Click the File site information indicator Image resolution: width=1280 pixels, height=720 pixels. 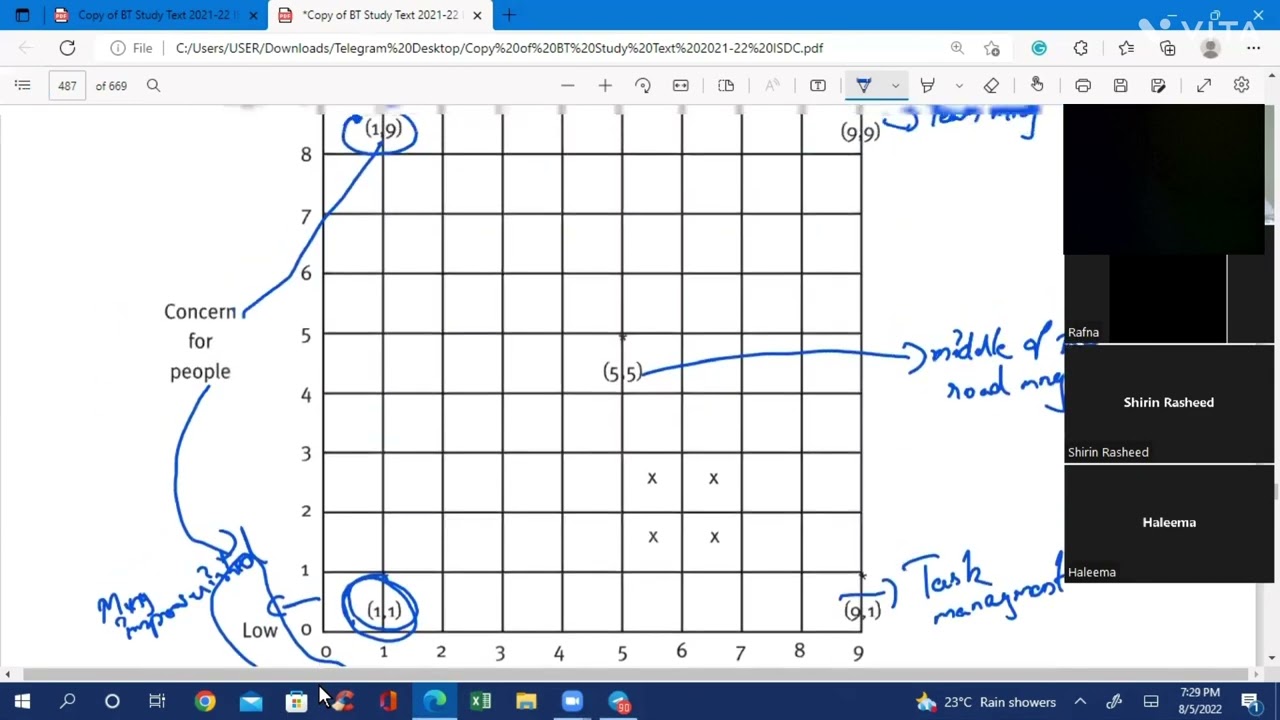tap(132, 48)
